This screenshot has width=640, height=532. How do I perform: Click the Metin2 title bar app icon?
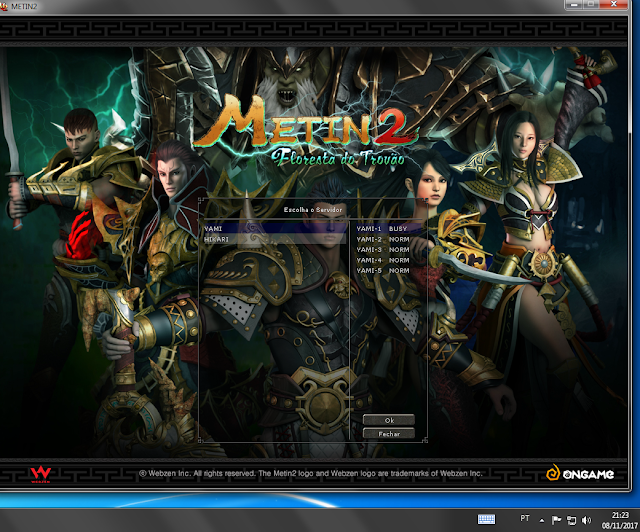tap(4, 7)
